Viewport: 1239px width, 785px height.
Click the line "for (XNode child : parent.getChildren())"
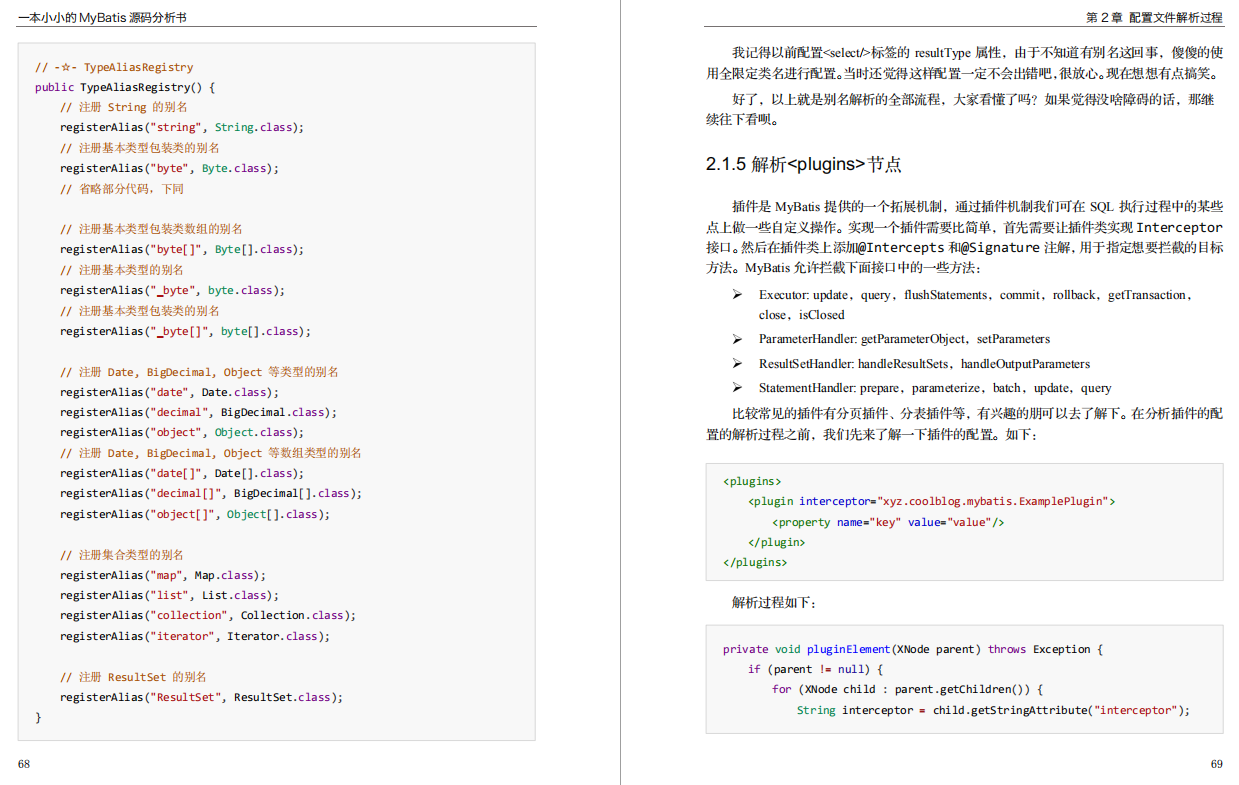[908, 689]
